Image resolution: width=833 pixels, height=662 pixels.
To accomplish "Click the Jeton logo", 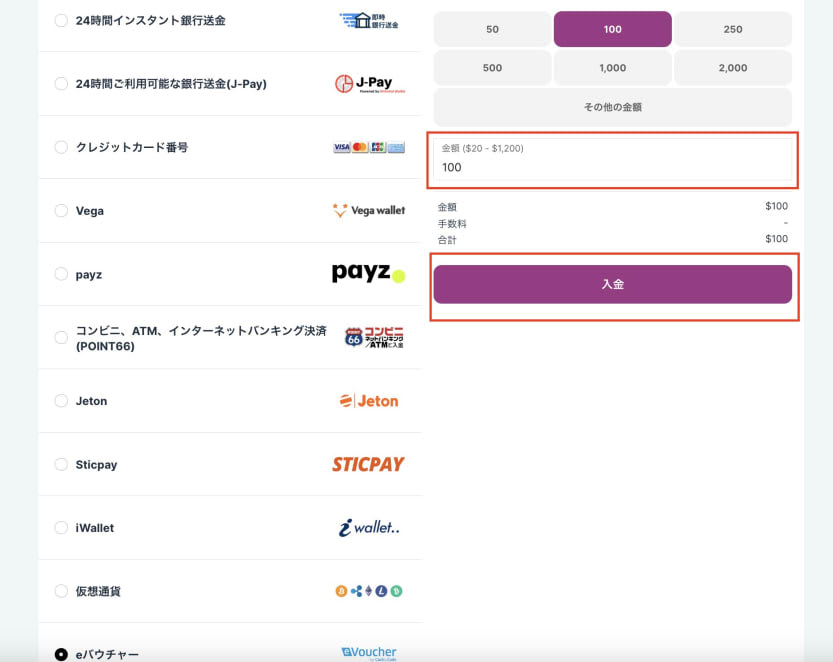I will click(369, 401).
